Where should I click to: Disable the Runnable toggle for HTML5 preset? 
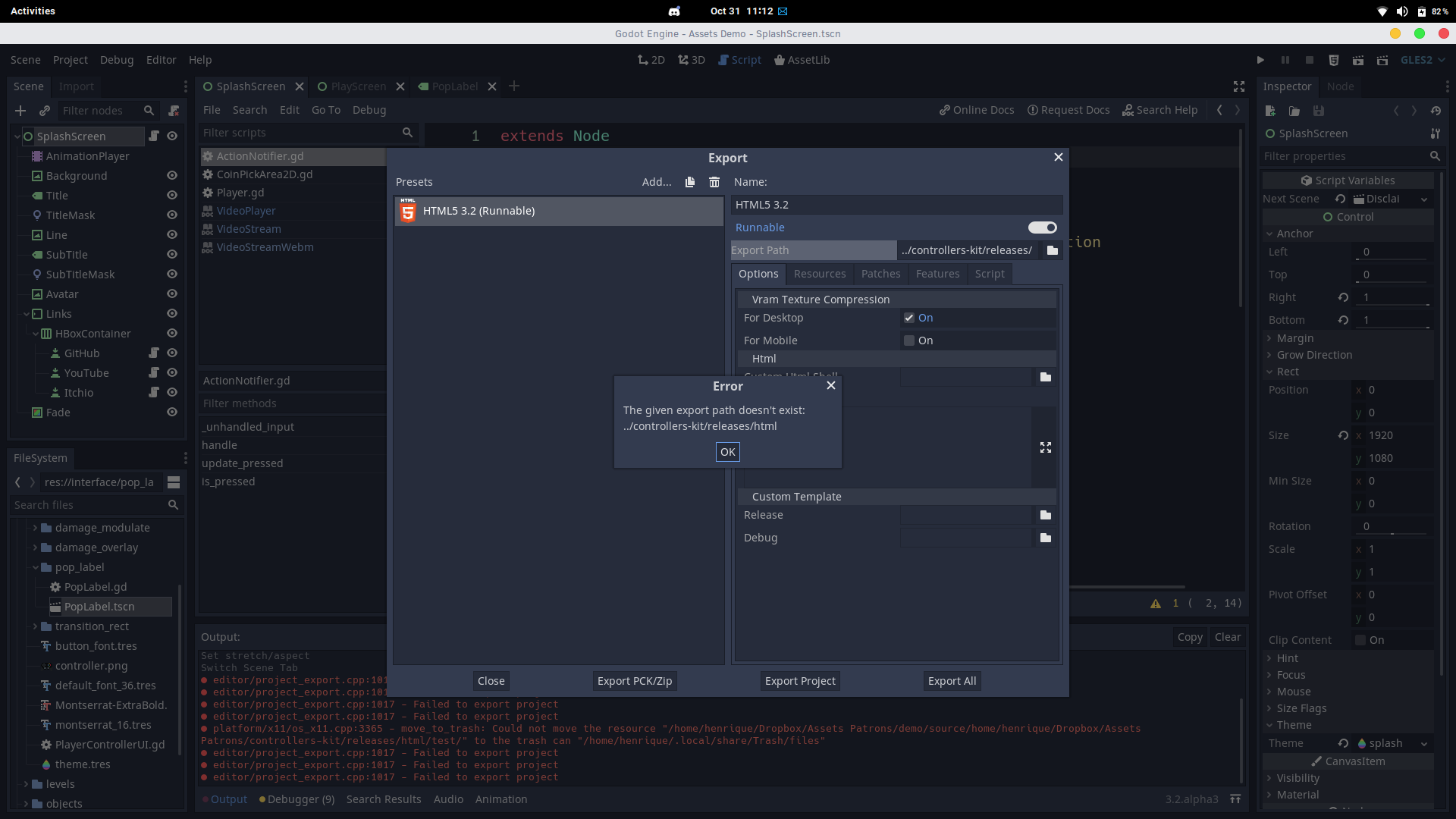(1042, 227)
